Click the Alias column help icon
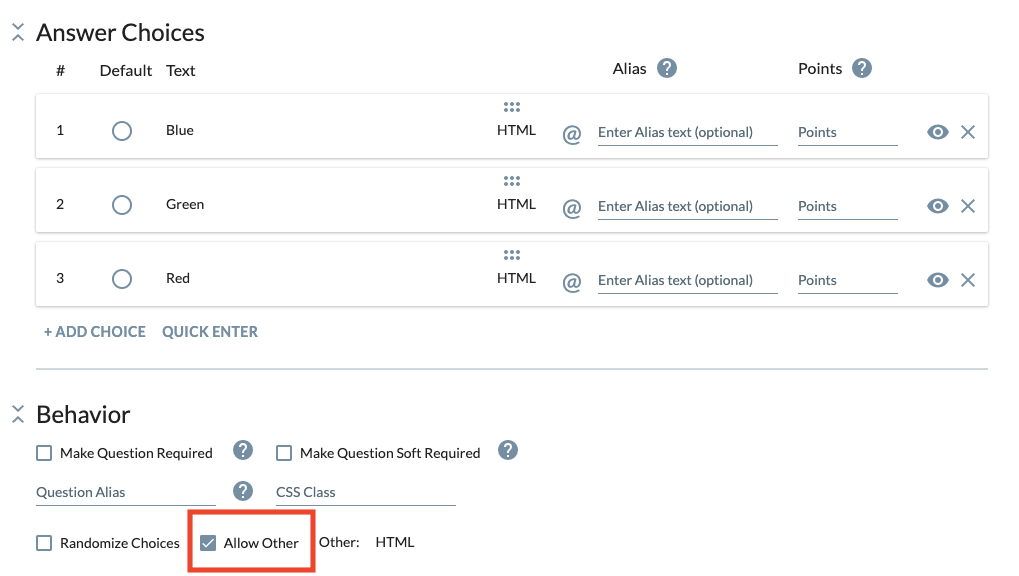The image size is (1019, 576). (x=667, y=69)
